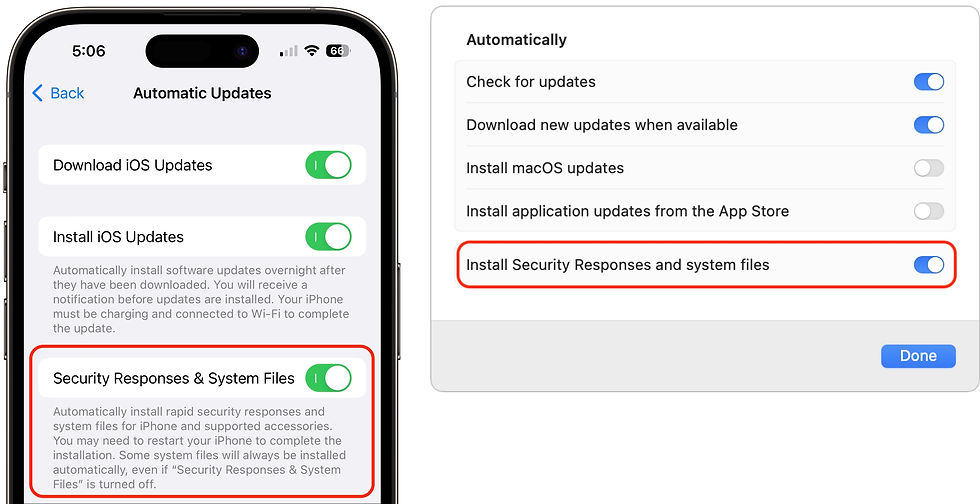This screenshot has height=504, width=980.
Task: Tap the Wi-Fi status icon
Action: tap(312, 51)
